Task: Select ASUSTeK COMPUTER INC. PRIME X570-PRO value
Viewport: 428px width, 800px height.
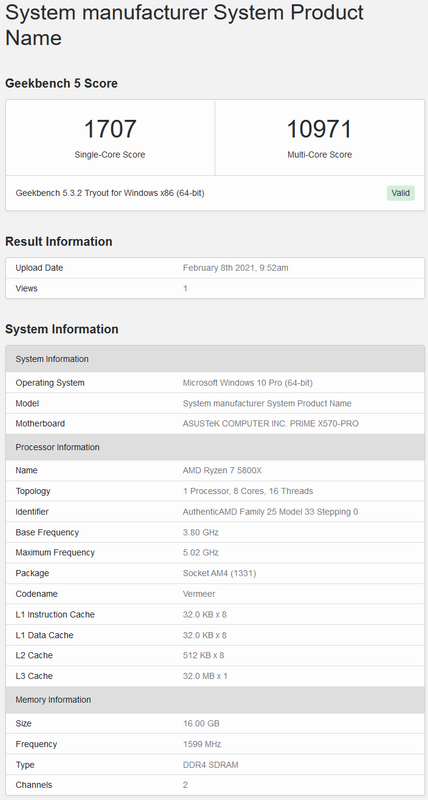Action: [270, 423]
